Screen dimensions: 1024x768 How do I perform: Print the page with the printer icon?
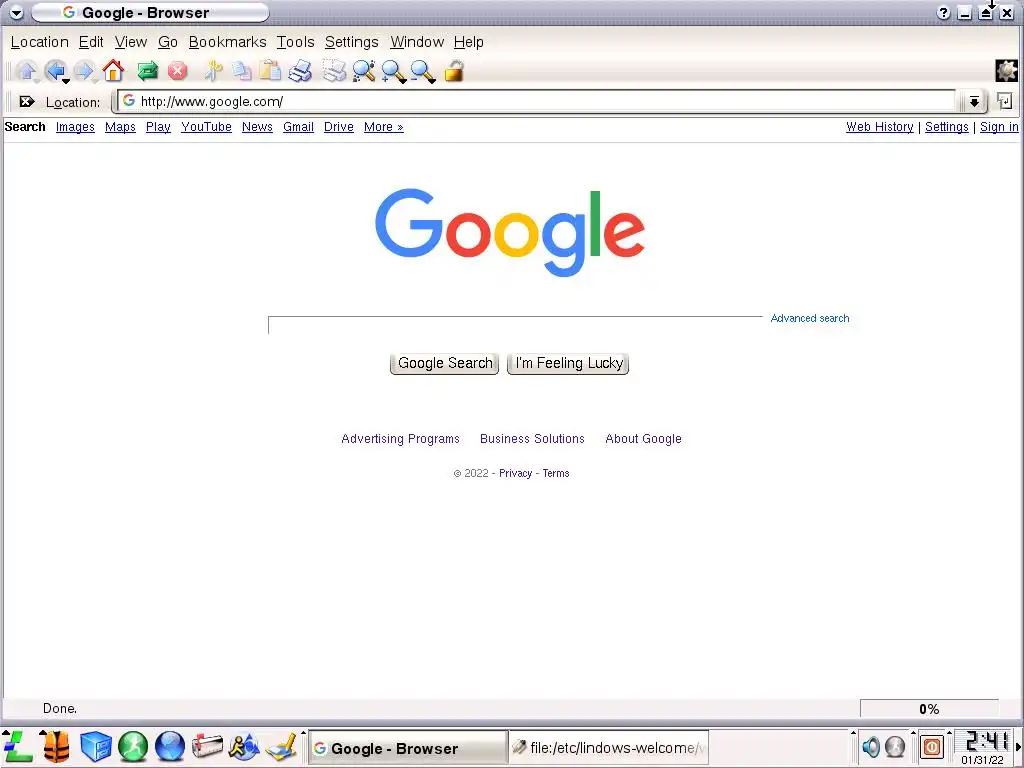point(300,71)
